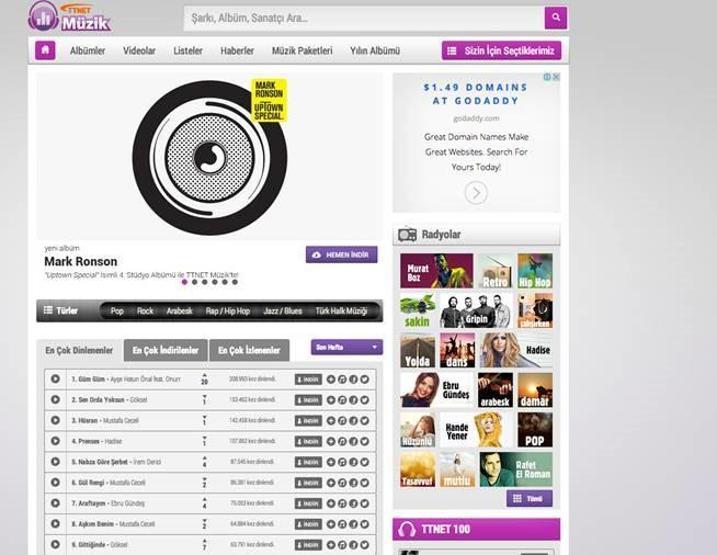Share song 3 by Mustafa Ceceli on Facebook
Image resolution: width=717 pixels, height=555 pixels.
click(353, 421)
